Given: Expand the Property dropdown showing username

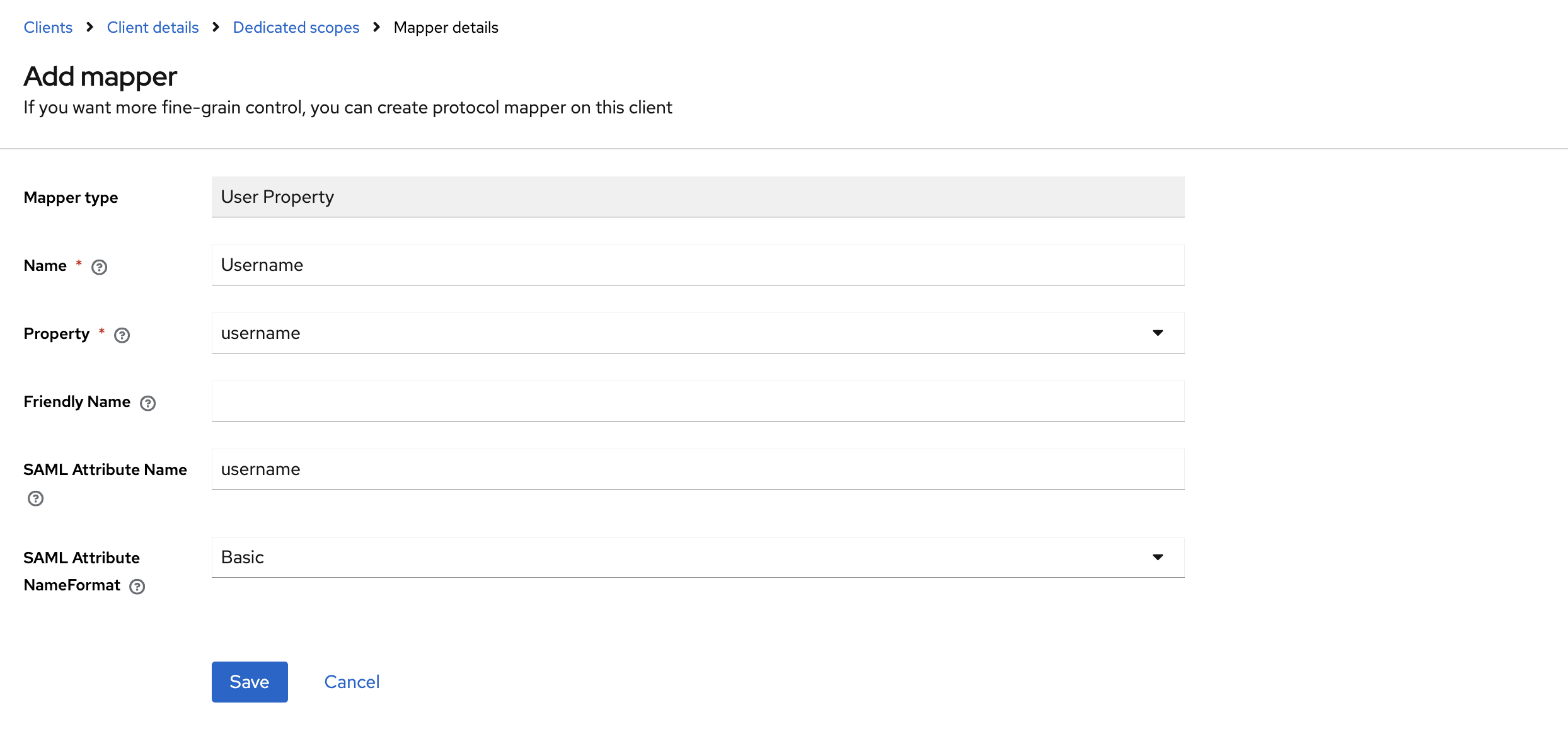Looking at the screenshot, I should point(693,333).
